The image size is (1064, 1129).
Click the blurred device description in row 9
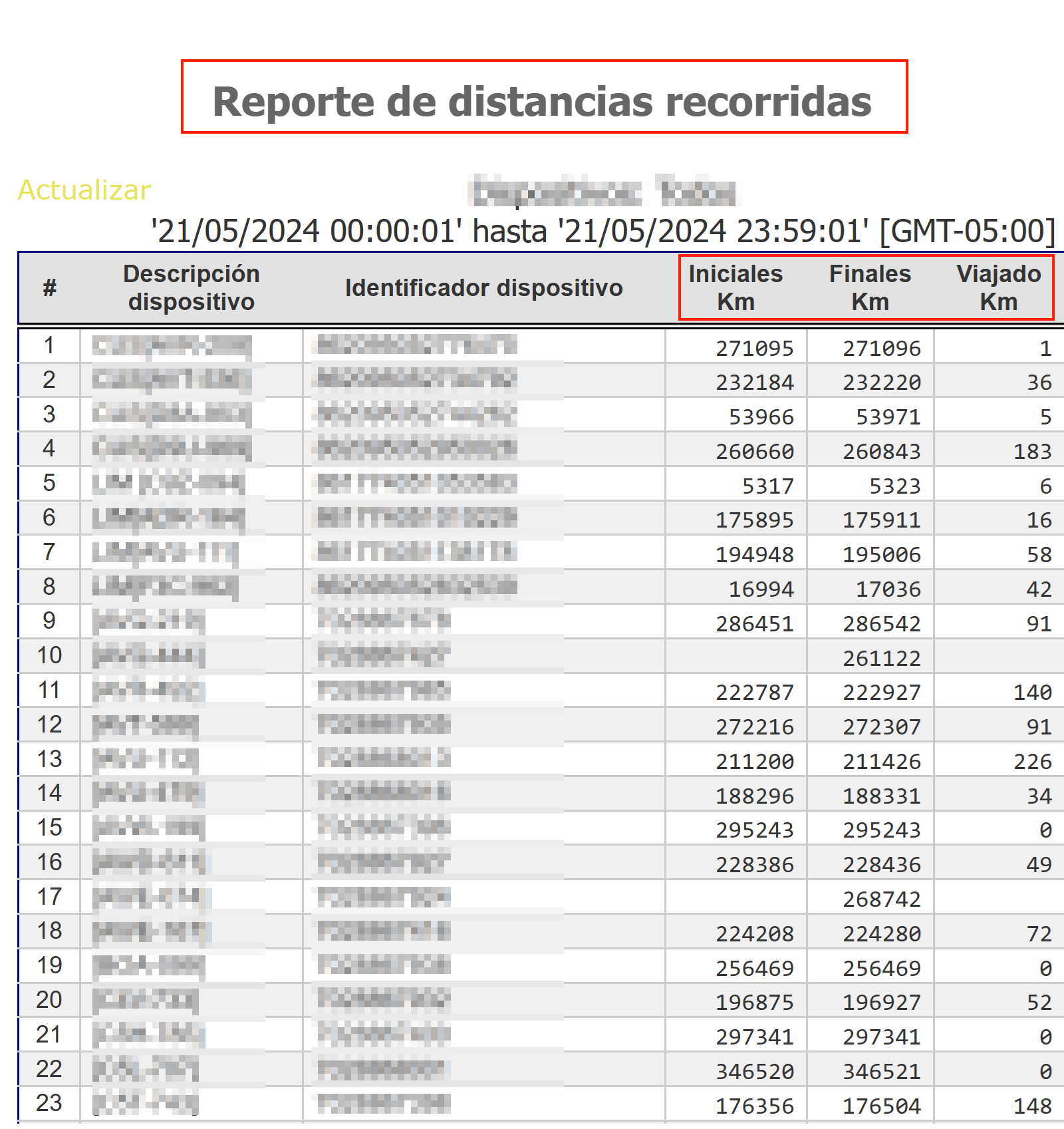(149, 621)
